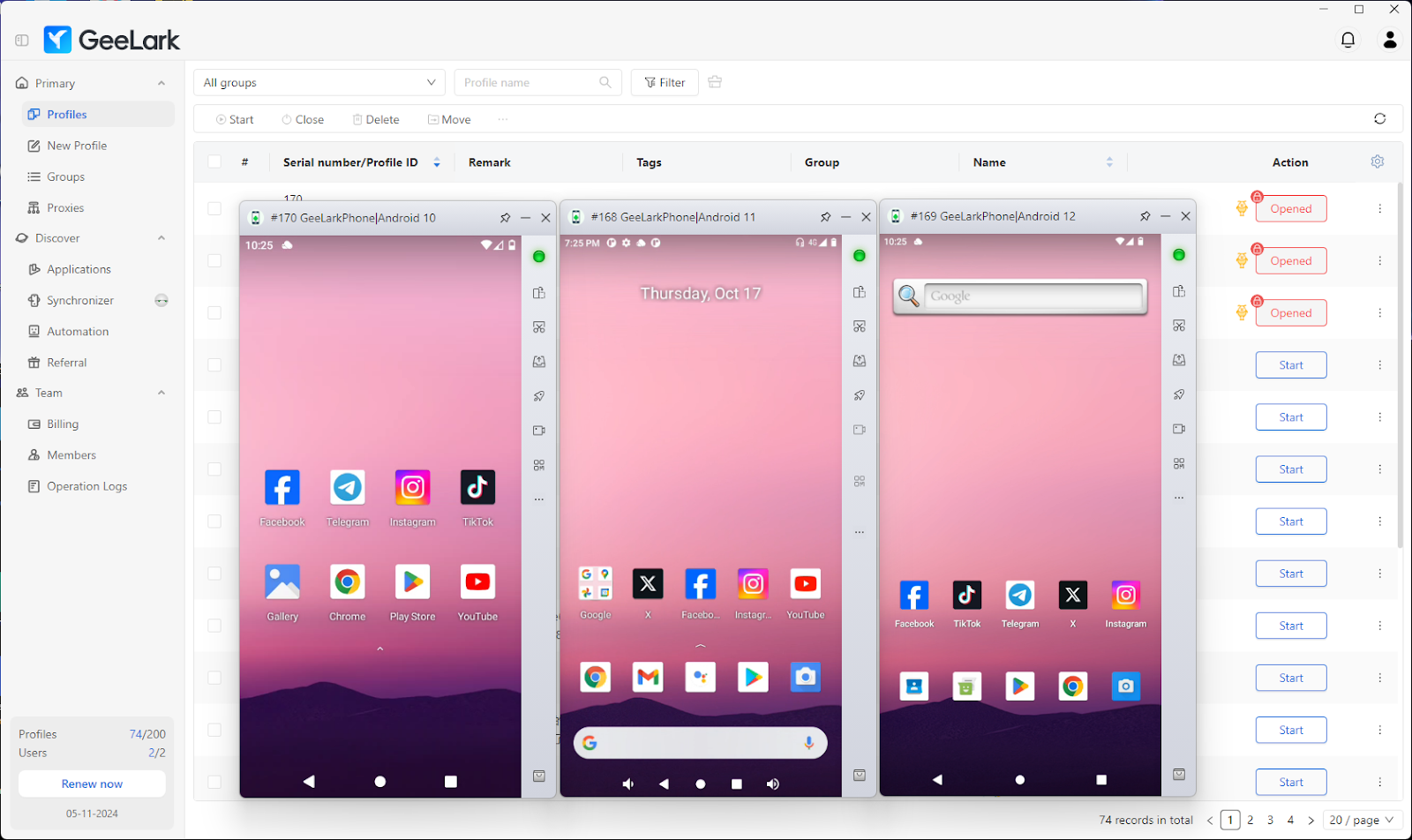
Task: Collapse the Discover sidebar section
Action: tap(161, 238)
